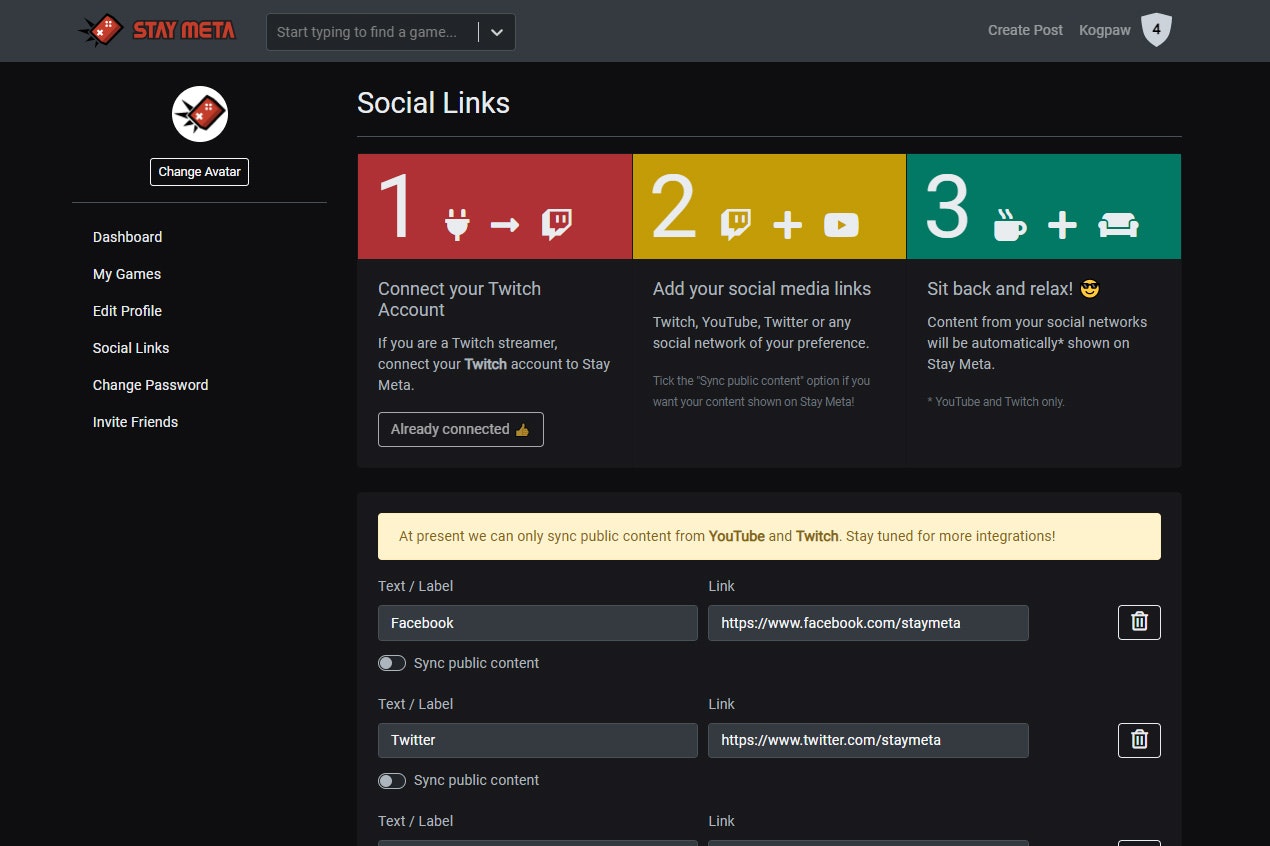Click the Social Links page heading
The image size is (1270, 846).
[433, 103]
